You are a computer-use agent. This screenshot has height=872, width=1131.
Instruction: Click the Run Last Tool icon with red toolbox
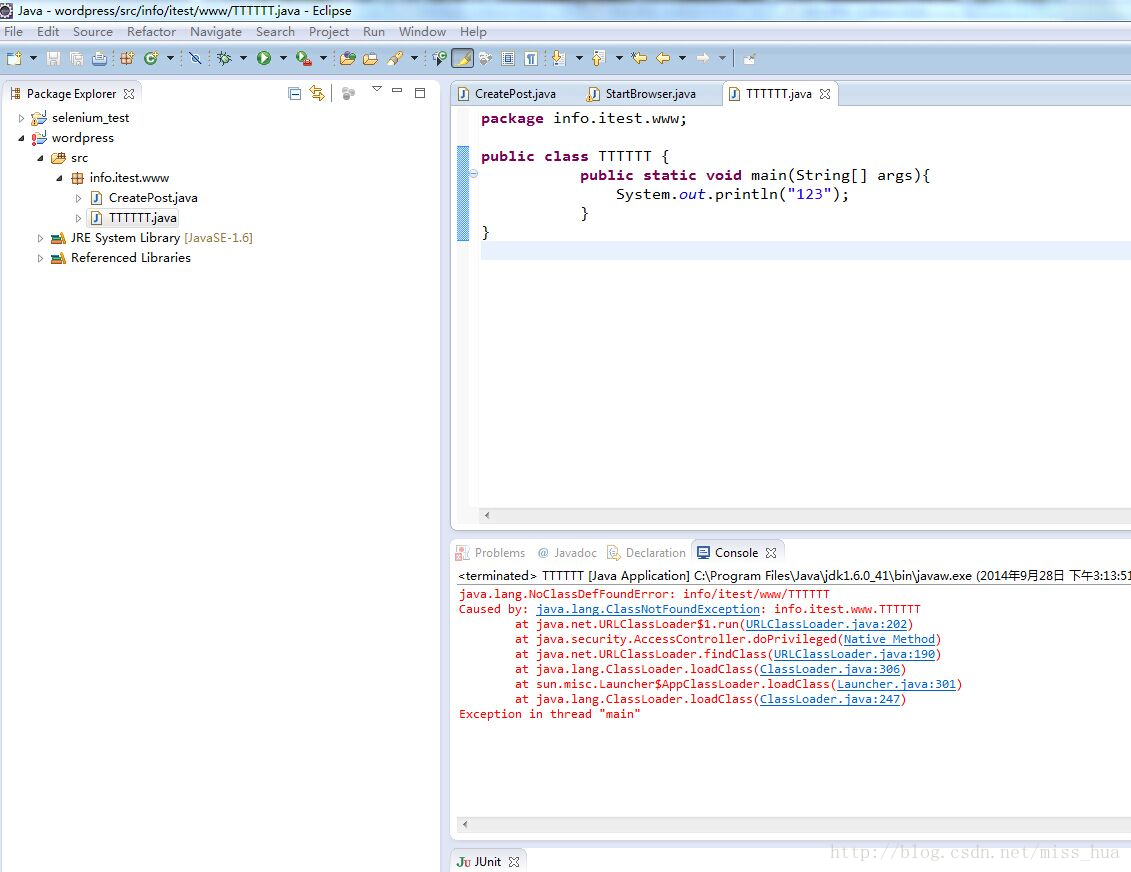tap(304, 58)
